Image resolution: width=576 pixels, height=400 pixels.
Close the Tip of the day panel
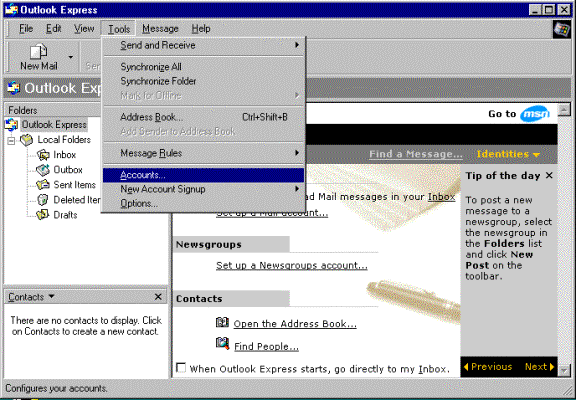click(x=549, y=175)
